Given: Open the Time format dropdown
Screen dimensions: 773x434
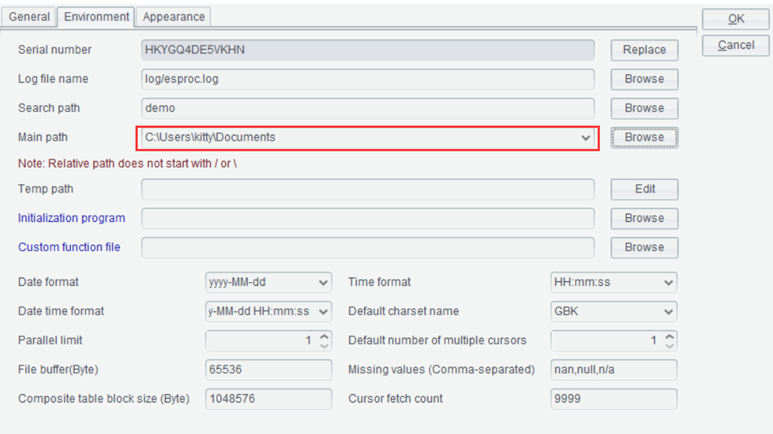Looking at the screenshot, I should (x=668, y=283).
